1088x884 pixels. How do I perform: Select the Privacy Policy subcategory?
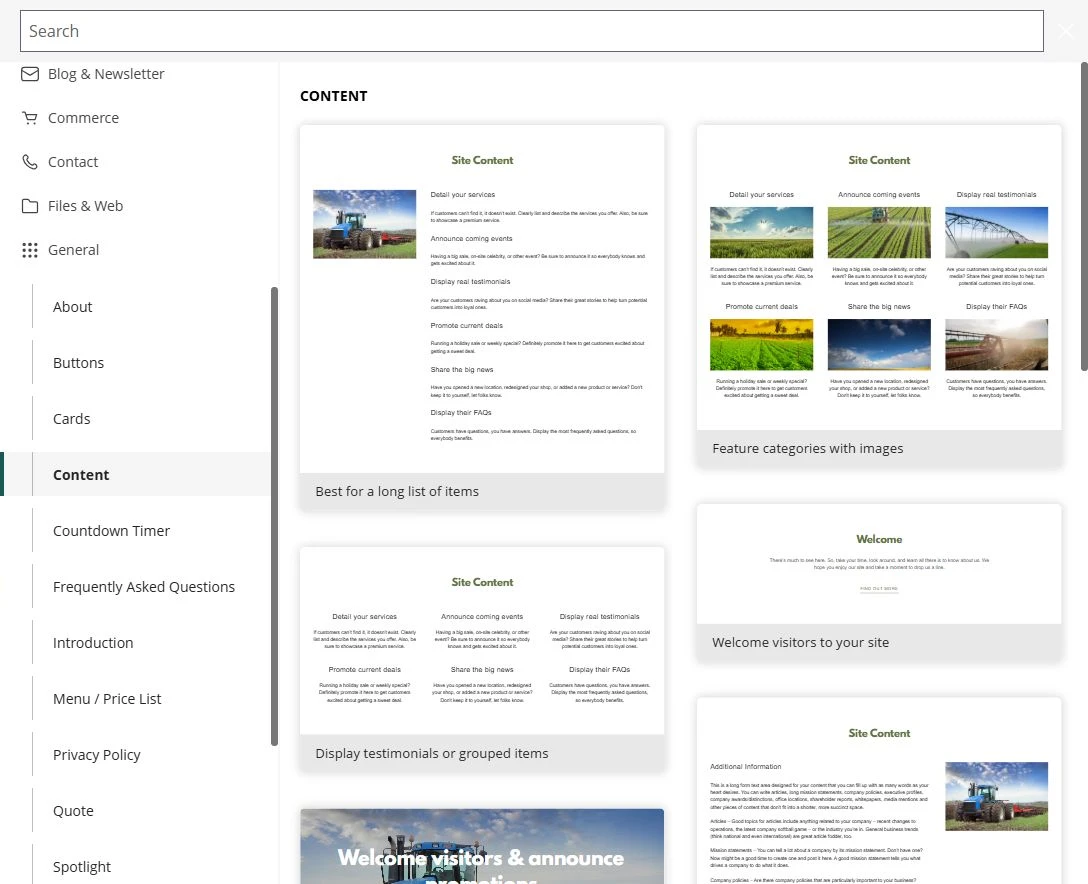click(x=96, y=755)
